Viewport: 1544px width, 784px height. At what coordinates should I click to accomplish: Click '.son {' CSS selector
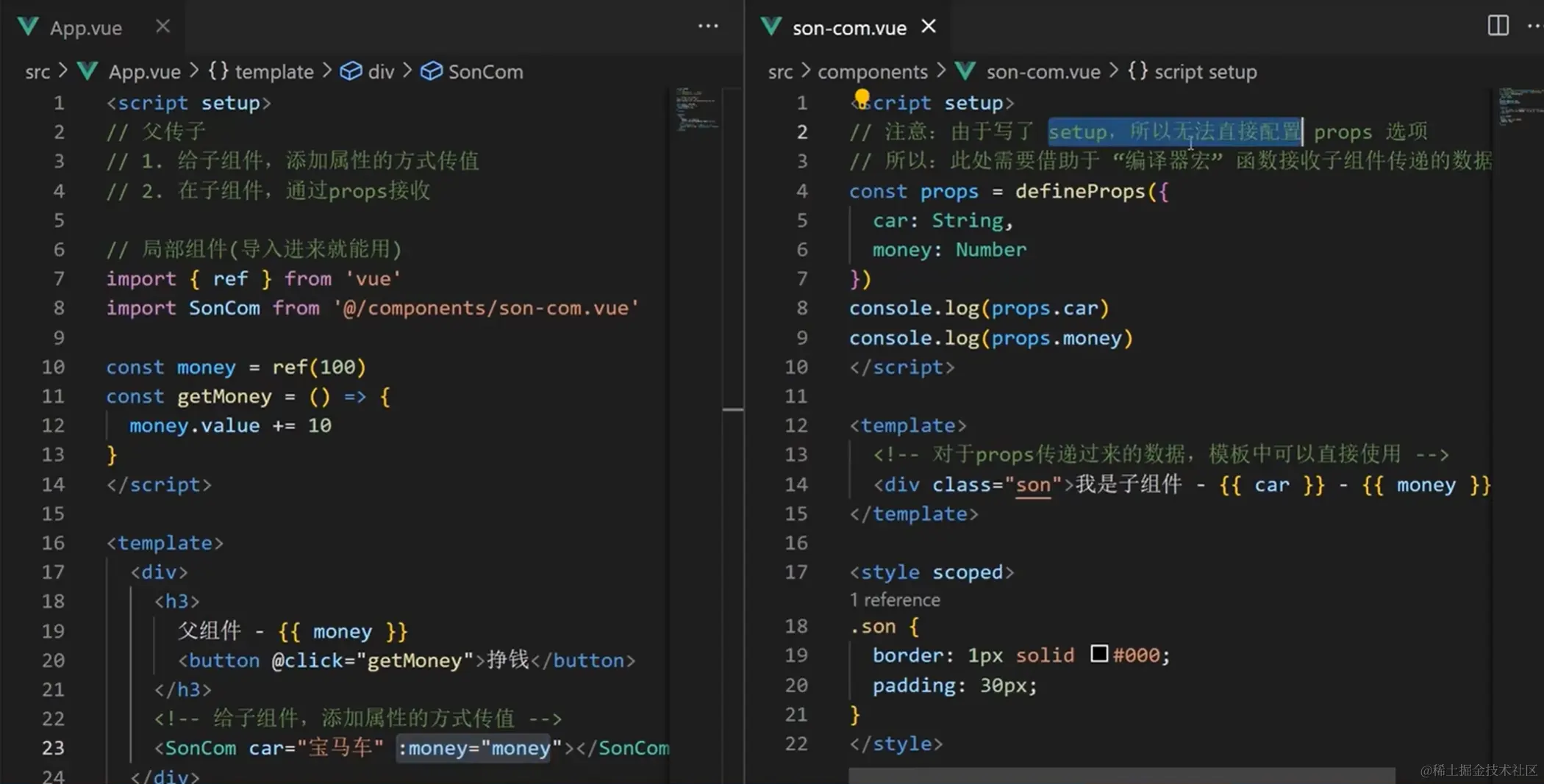(x=884, y=627)
